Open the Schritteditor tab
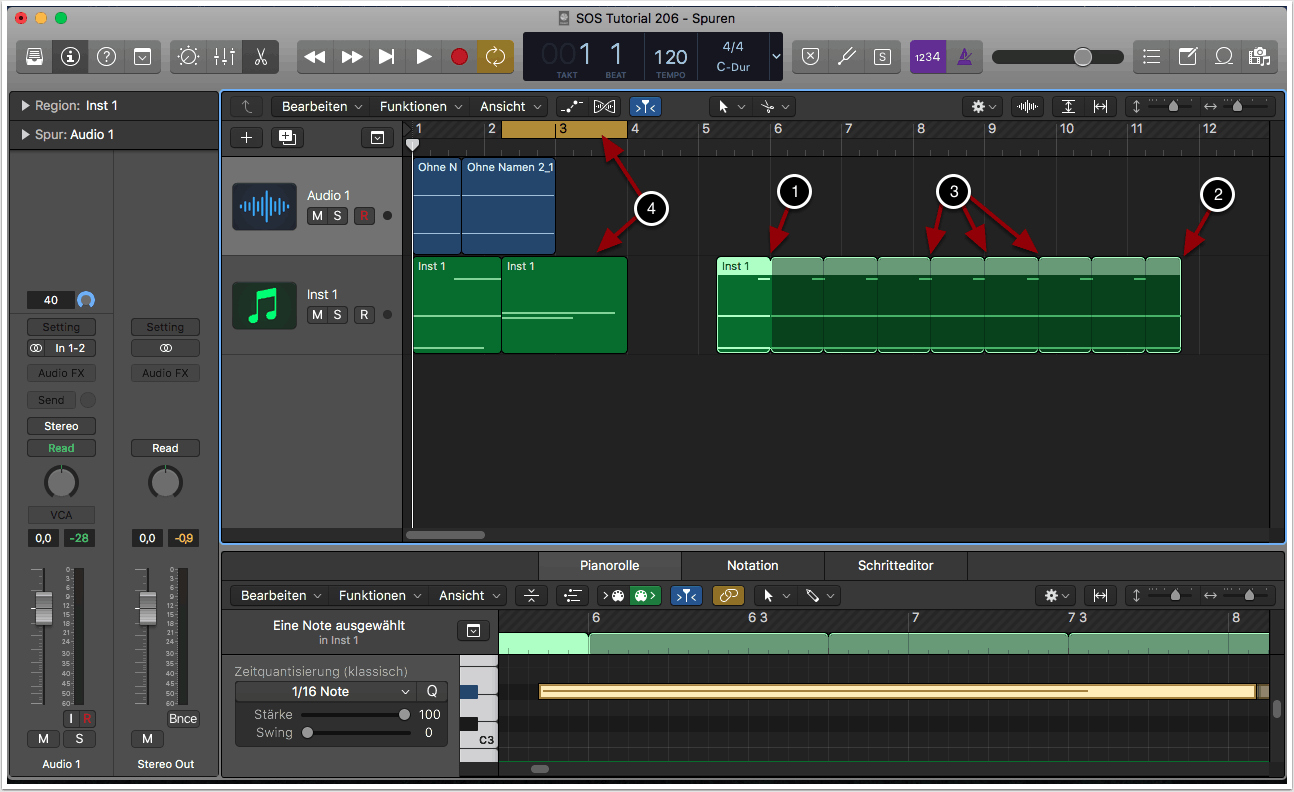This screenshot has height=792, width=1294. (895, 565)
